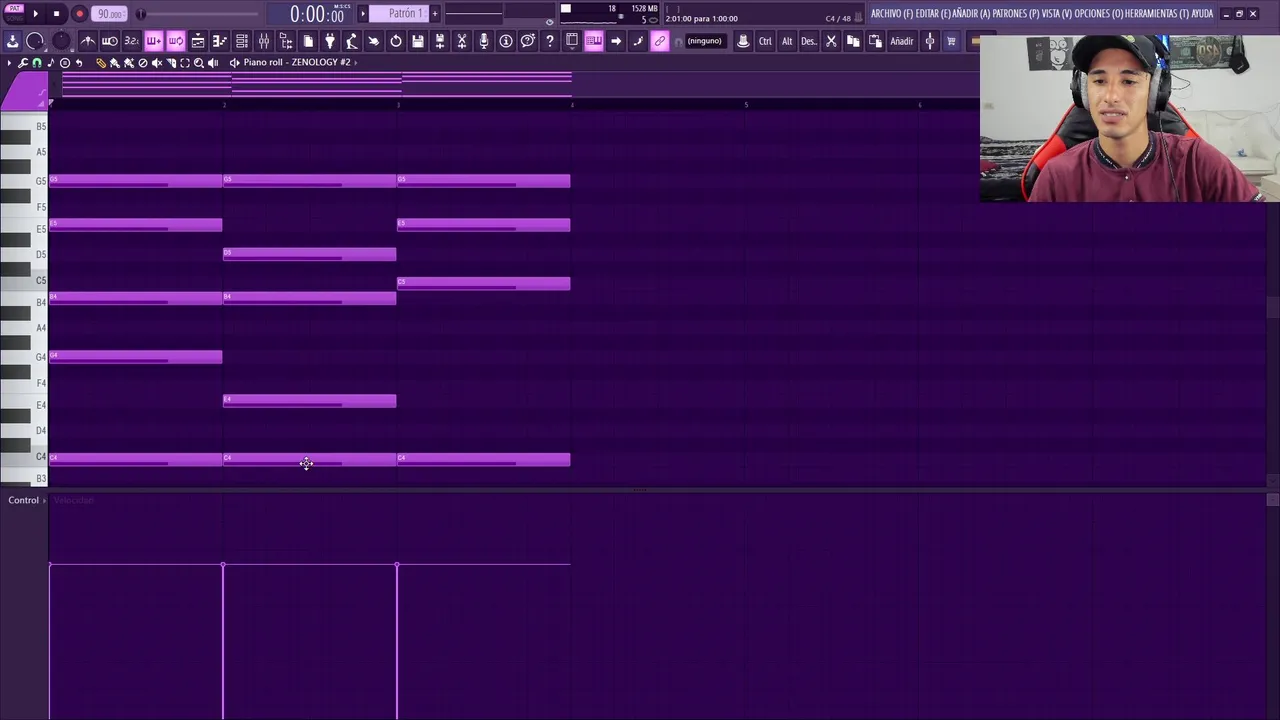Open the plugin picker plug icon
1280x720 pixels.
pyautogui.click(x=329, y=41)
